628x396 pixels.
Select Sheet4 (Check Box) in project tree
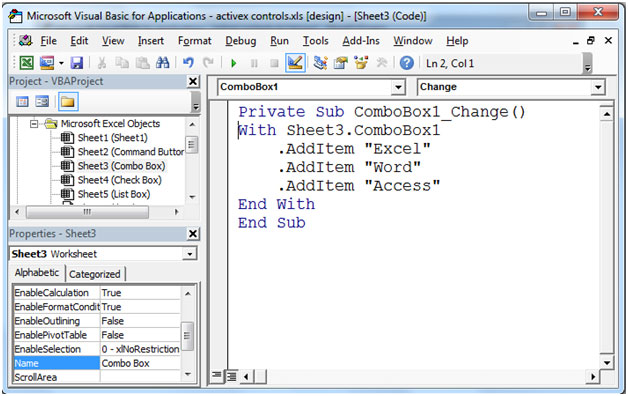coord(119,180)
